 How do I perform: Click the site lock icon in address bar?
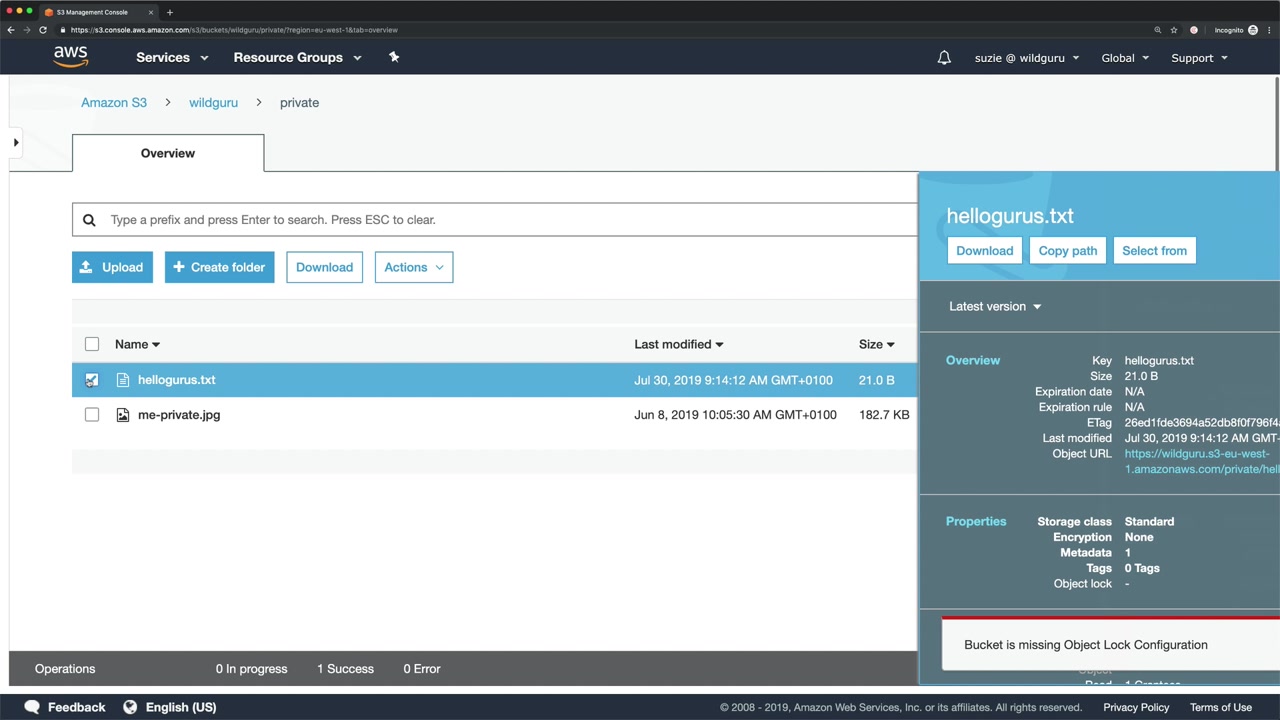(x=63, y=30)
